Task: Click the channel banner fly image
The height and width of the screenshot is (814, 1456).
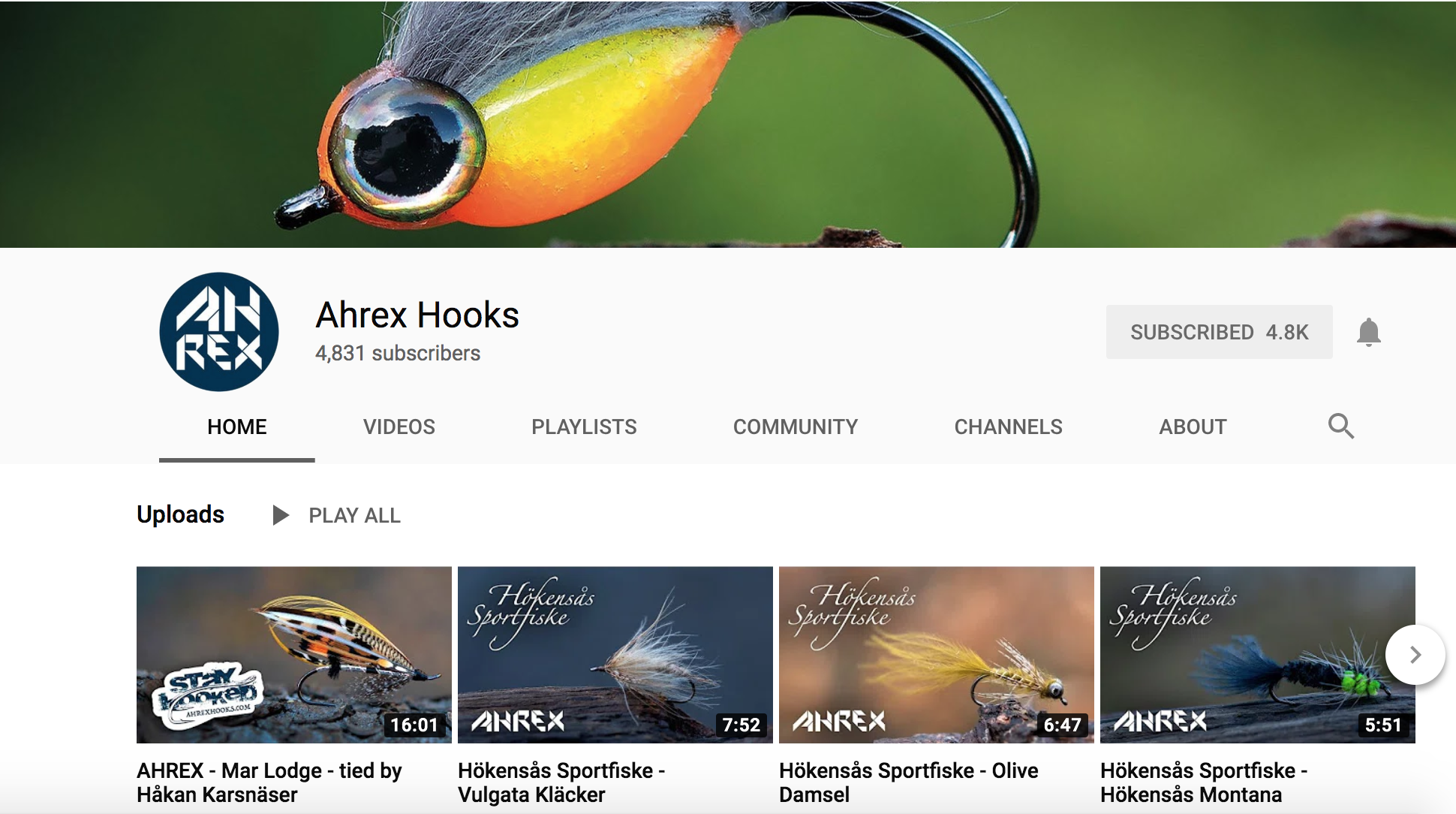Action: point(728,124)
